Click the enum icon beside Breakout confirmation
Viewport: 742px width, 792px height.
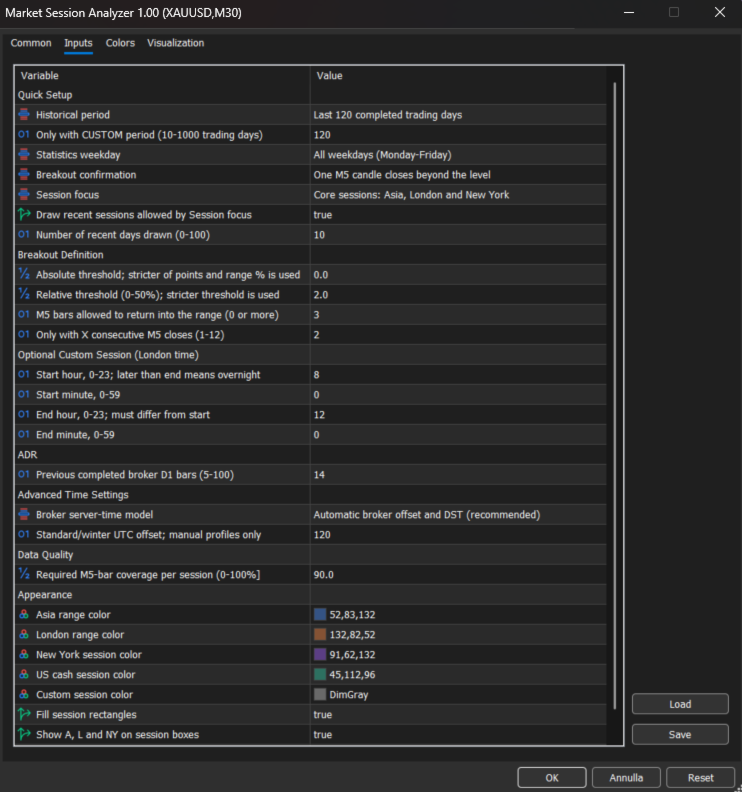click(x=24, y=175)
